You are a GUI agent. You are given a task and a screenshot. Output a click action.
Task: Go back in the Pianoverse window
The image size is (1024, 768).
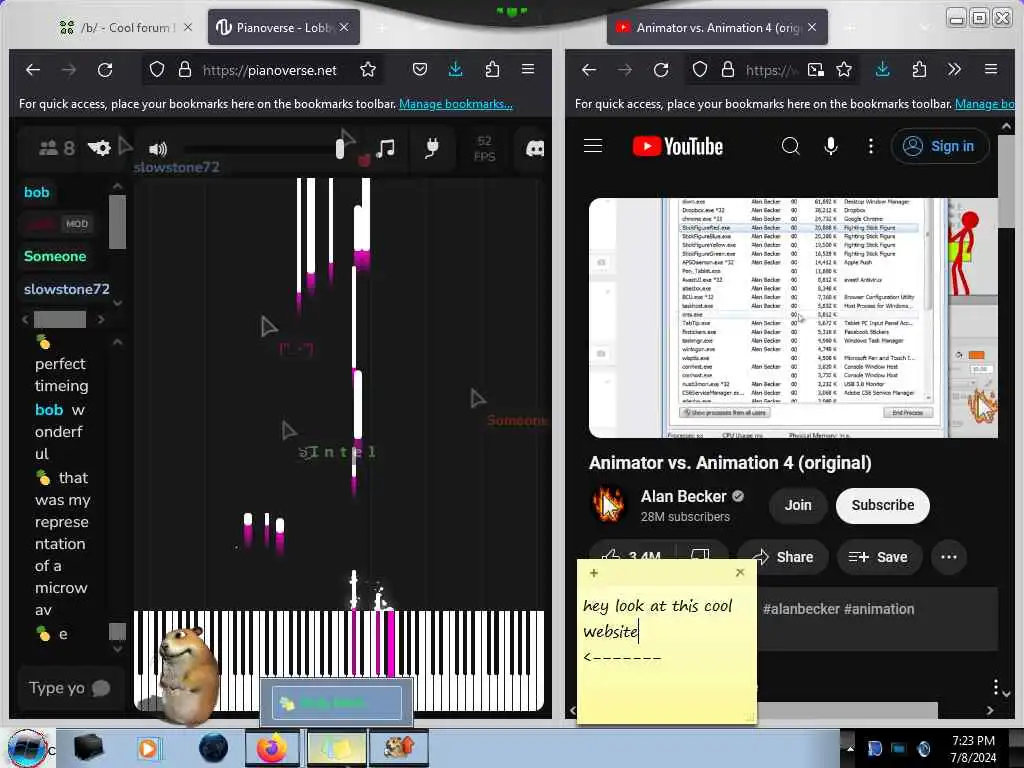[x=33, y=69]
